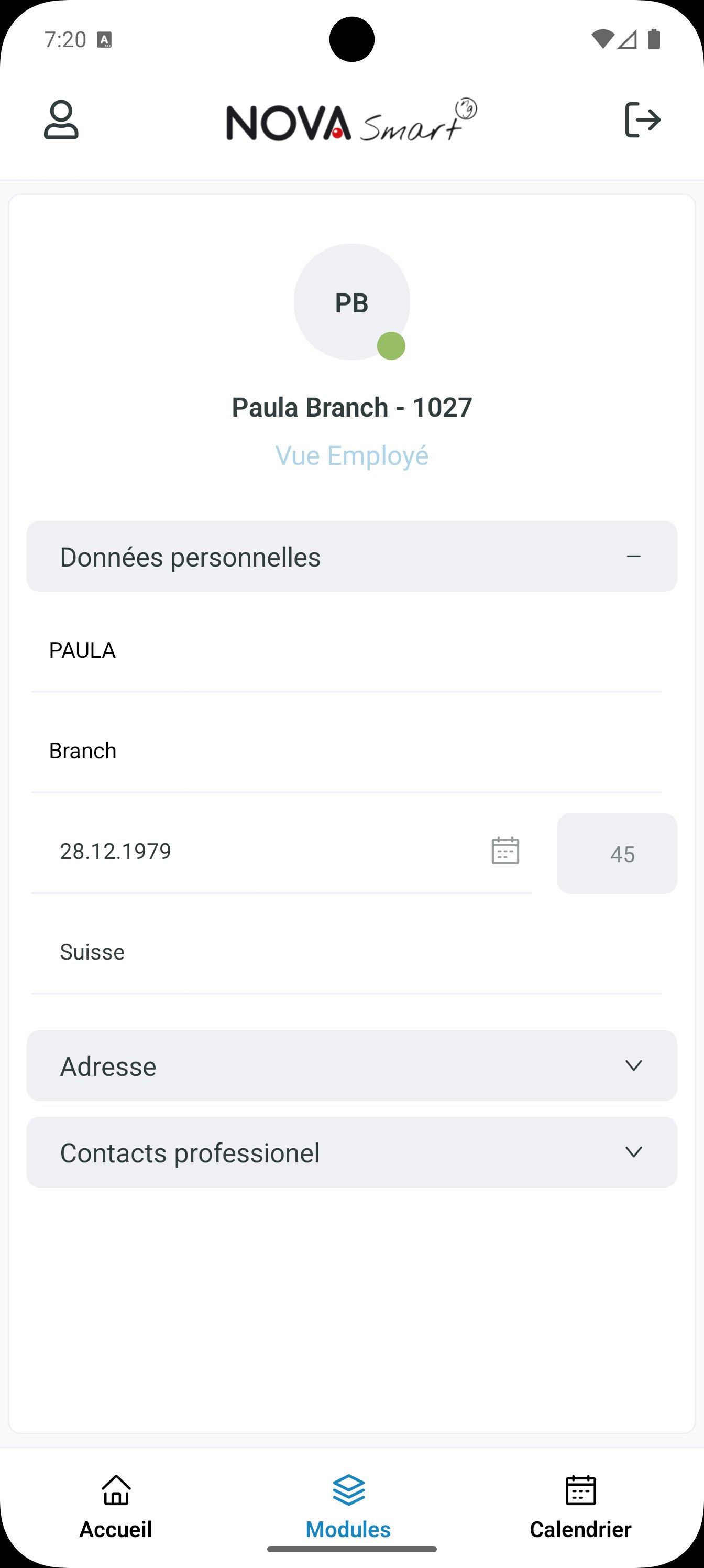The height and width of the screenshot is (1568, 704).
Task: Tap the Paula Branch - 1027 heading
Action: [x=351, y=407]
